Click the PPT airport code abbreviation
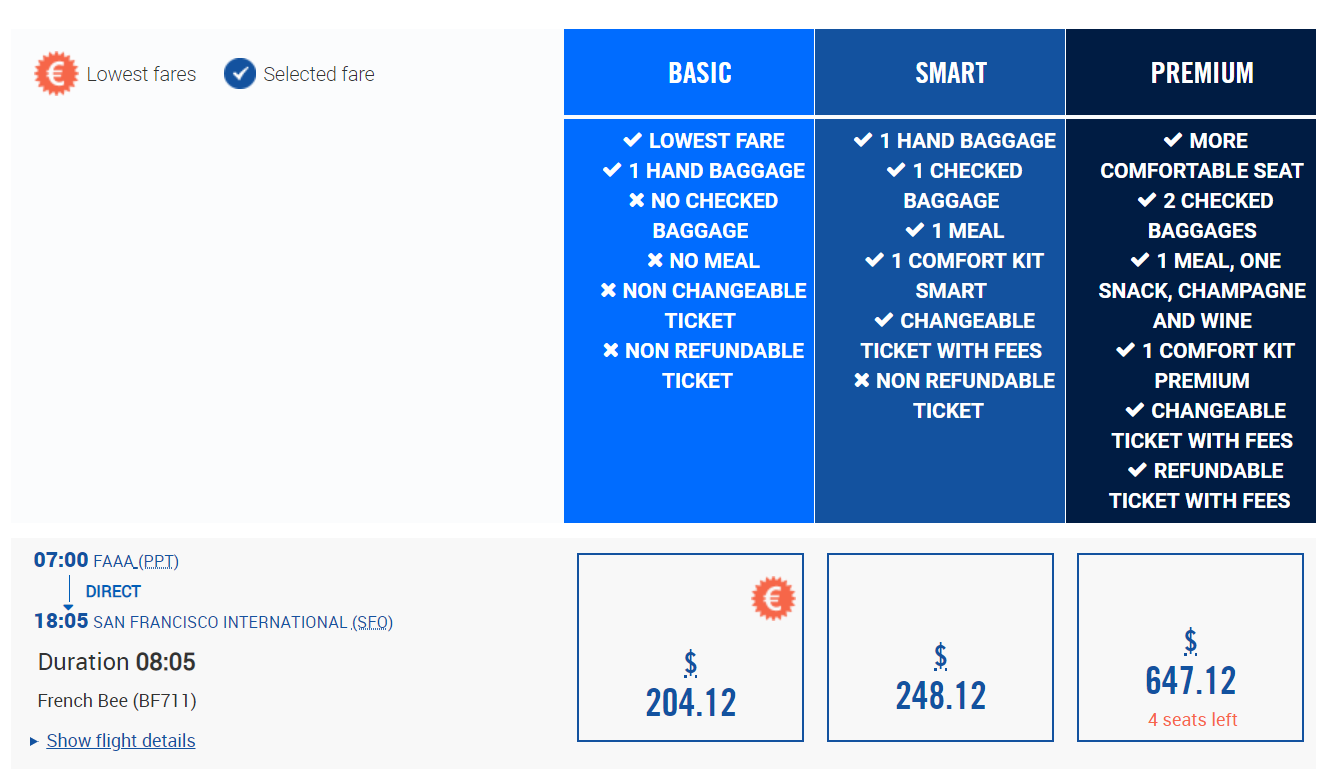This screenshot has width=1329, height=770. [158, 561]
